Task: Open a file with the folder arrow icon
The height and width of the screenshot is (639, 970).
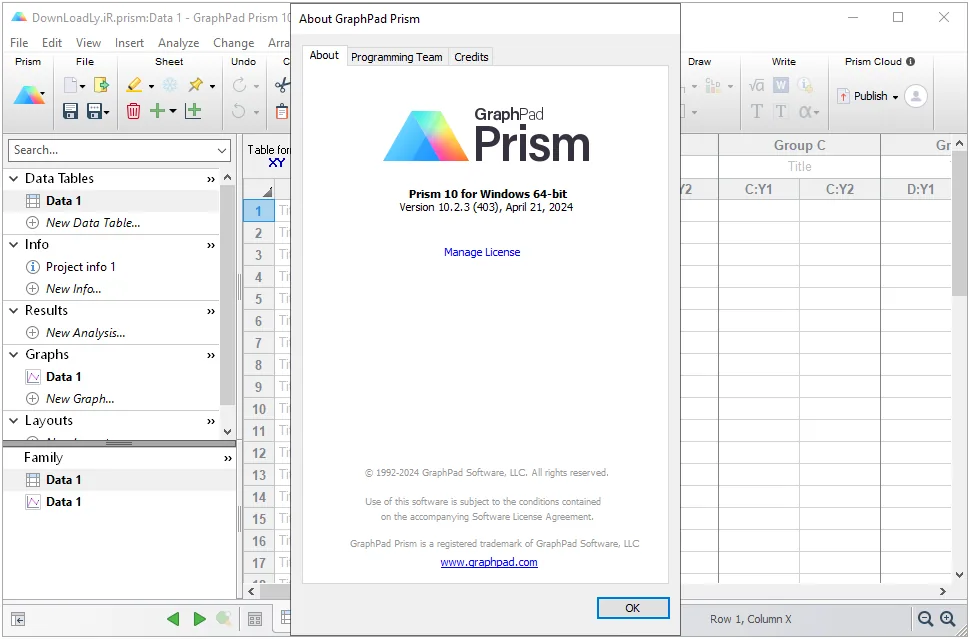Action: (x=101, y=85)
